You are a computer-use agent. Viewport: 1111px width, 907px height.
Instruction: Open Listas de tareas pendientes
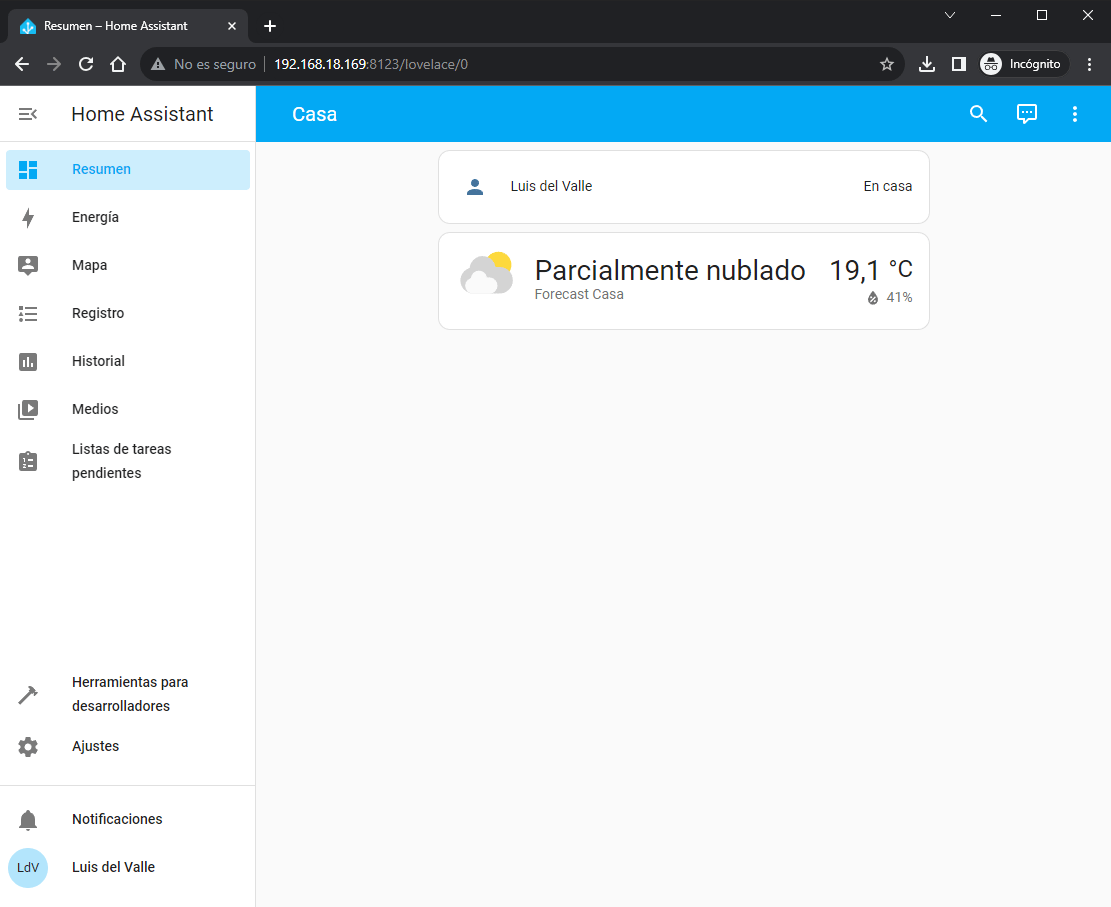[x=121, y=461]
